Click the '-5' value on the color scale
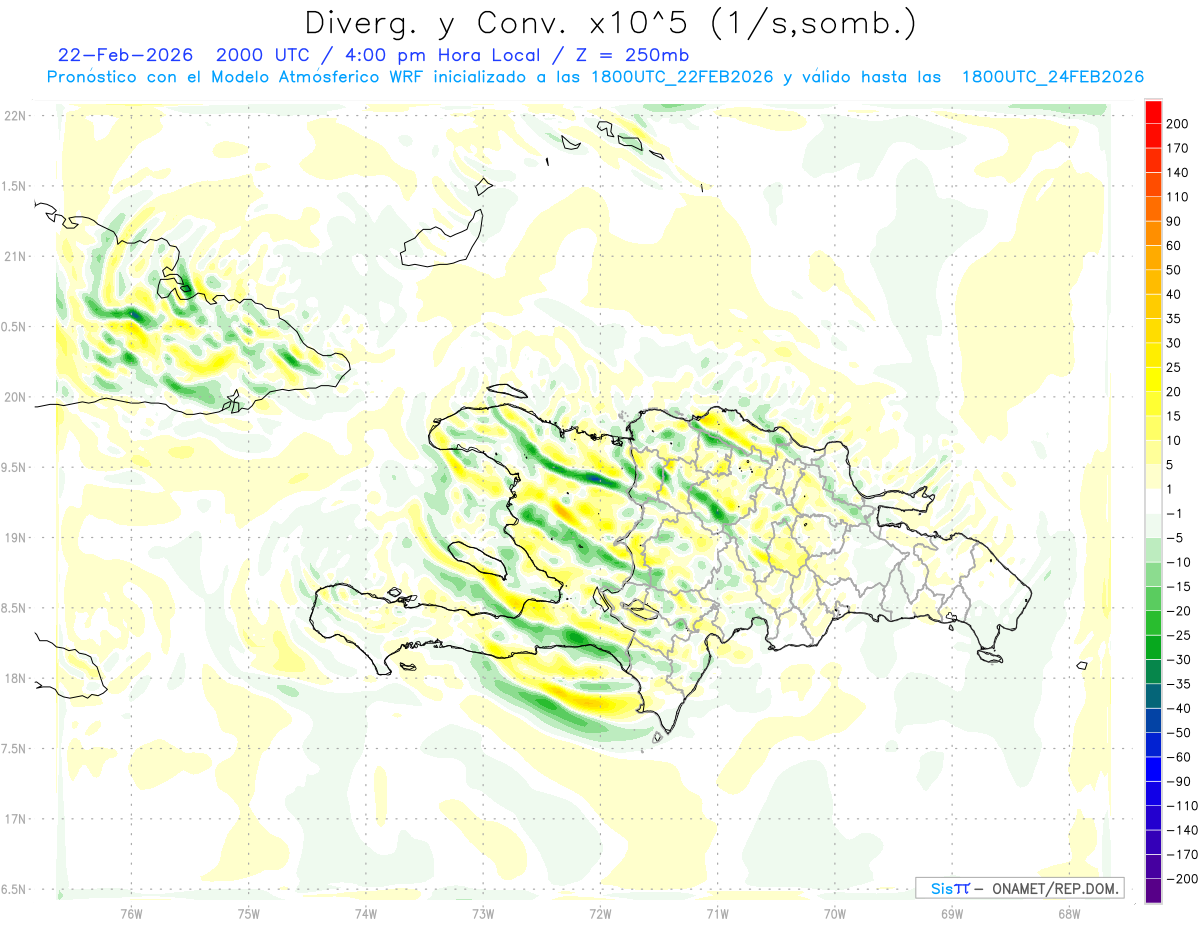 point(1177,538)
